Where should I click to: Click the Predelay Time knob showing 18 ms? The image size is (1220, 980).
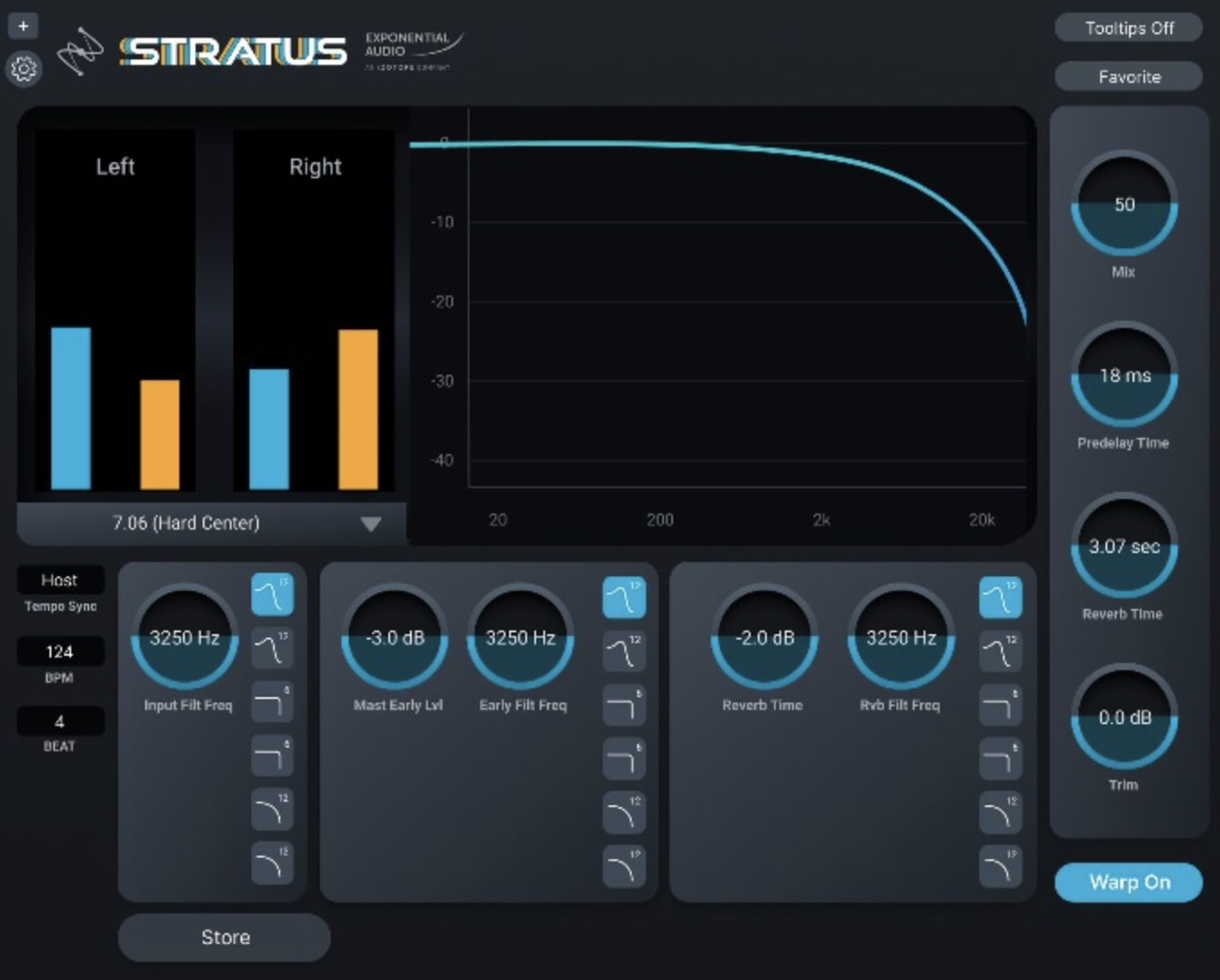[x=1124, y=375]
